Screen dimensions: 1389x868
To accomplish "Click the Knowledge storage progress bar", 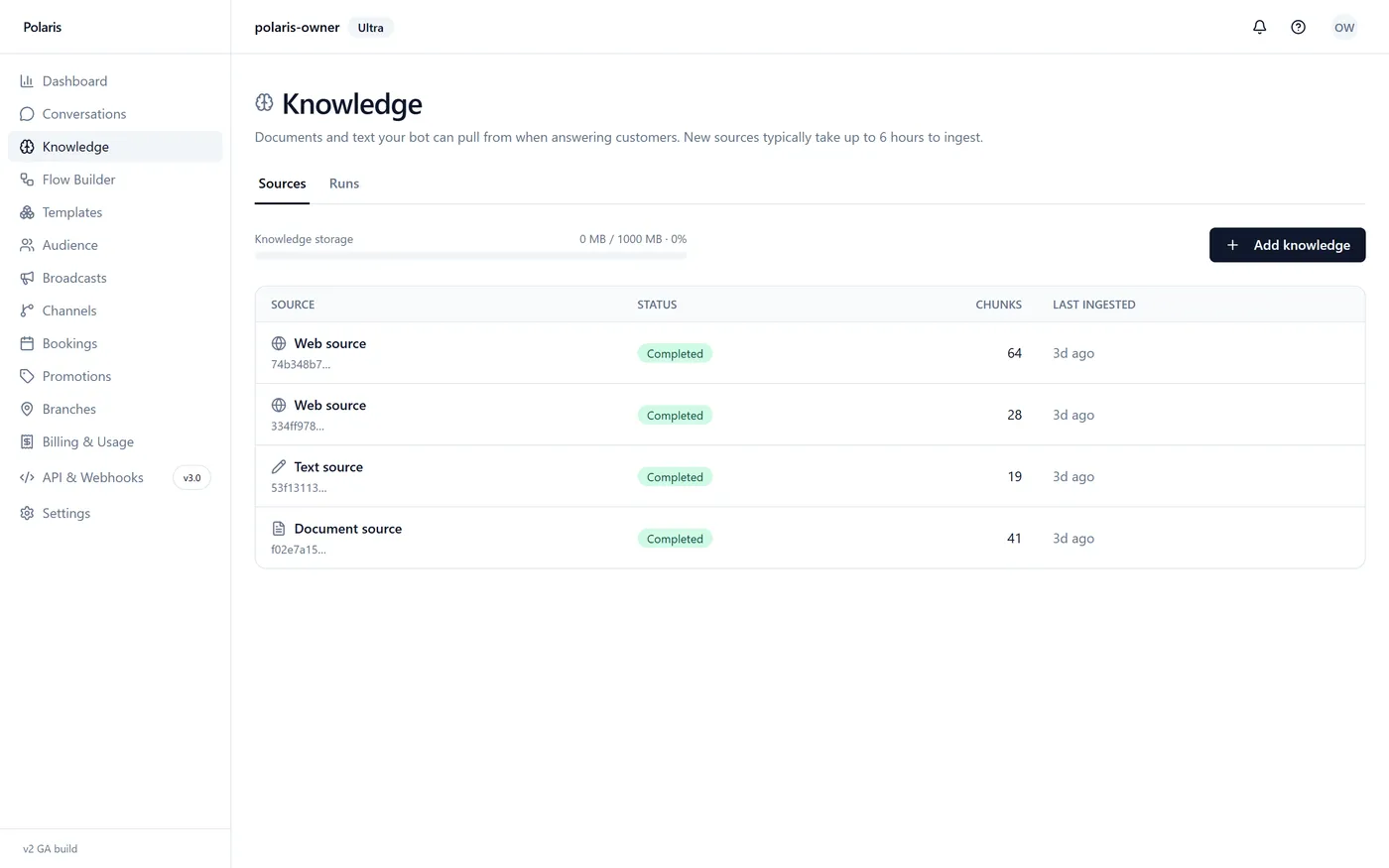I will 470,256.
